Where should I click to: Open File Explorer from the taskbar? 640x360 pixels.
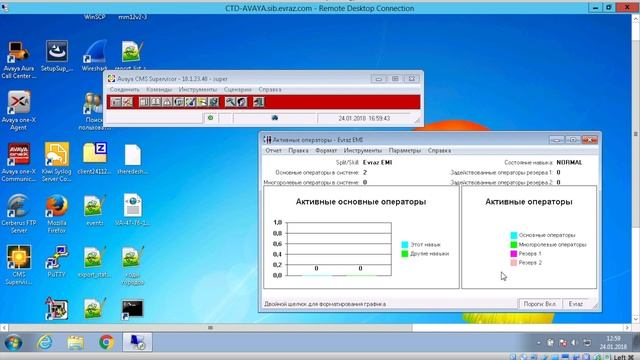pos(76,342)
